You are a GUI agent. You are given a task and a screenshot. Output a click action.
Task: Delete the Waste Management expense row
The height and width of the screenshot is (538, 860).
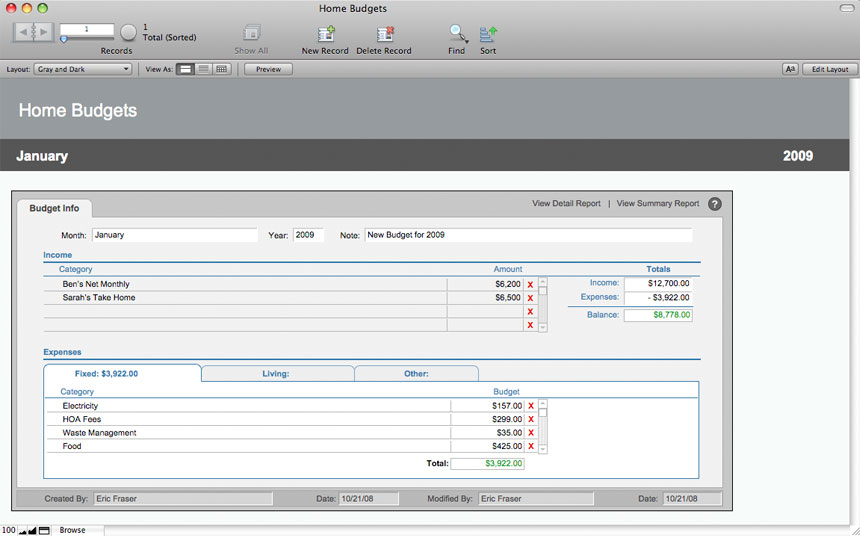click(531, 433)
